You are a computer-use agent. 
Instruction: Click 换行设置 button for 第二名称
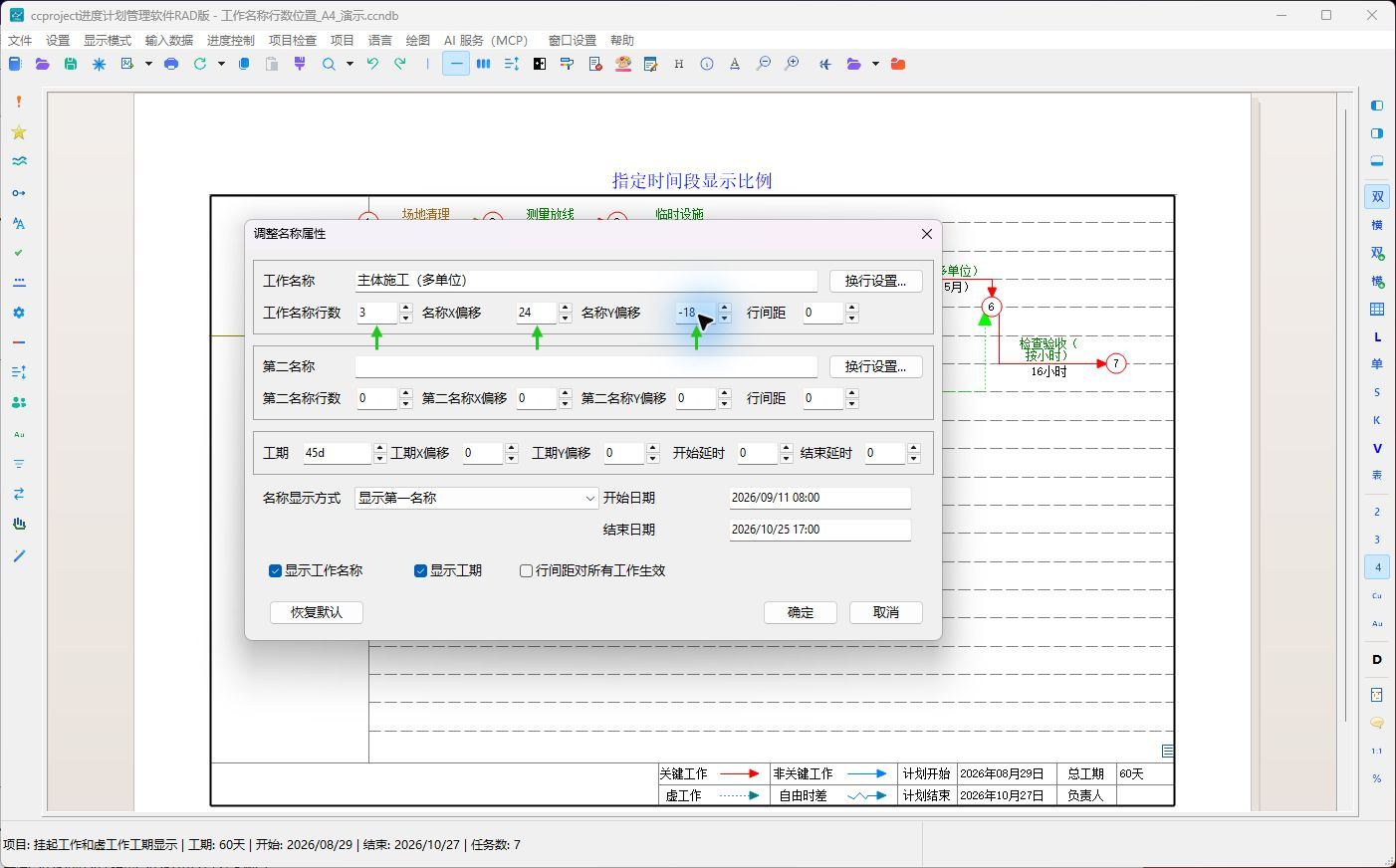click(x=876, y=366)
